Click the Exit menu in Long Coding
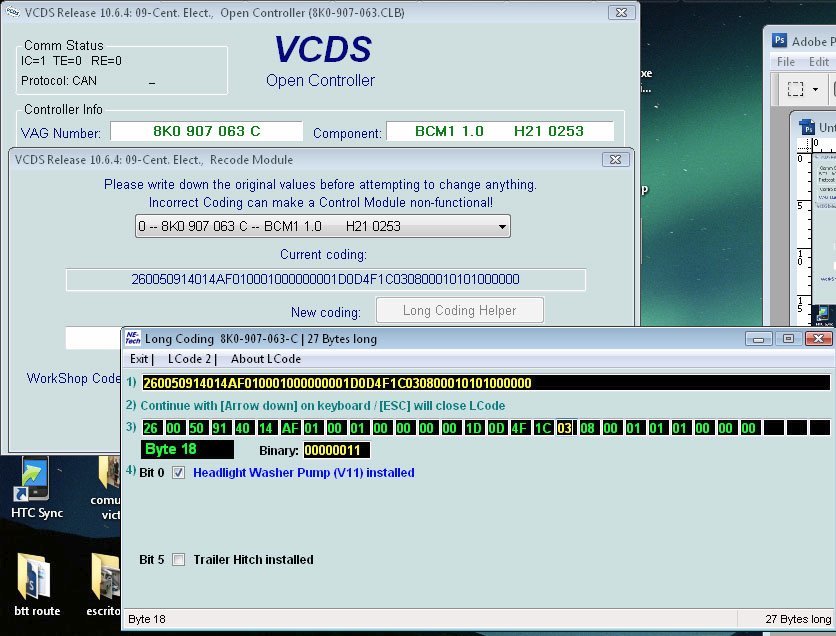Image resolution: width=836 pixels, height=636 pixels. tap(140, 359)
